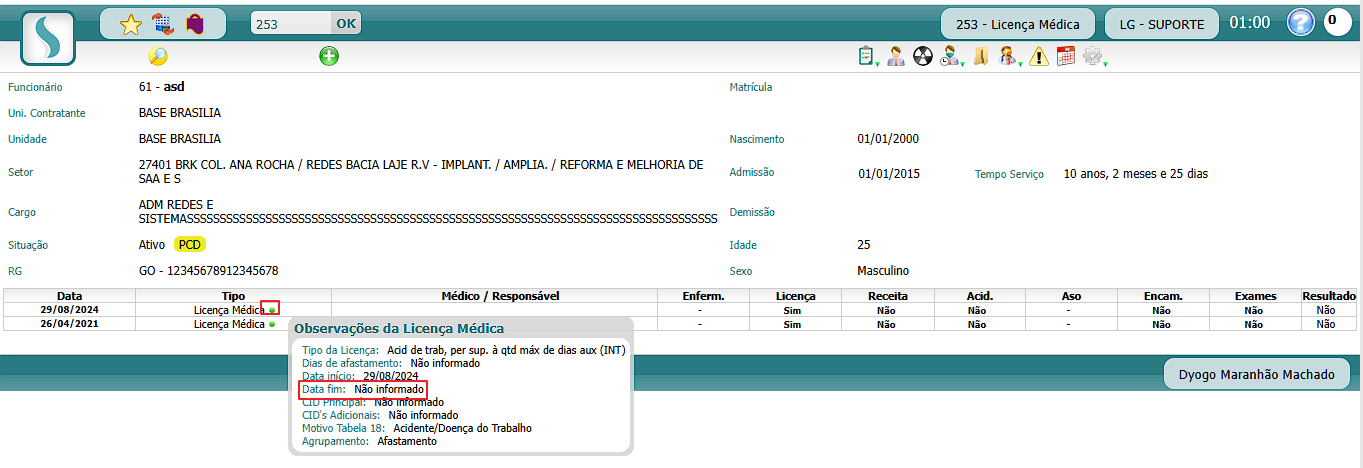Select the 26/04/2021 date cell

tap(69, 324)
